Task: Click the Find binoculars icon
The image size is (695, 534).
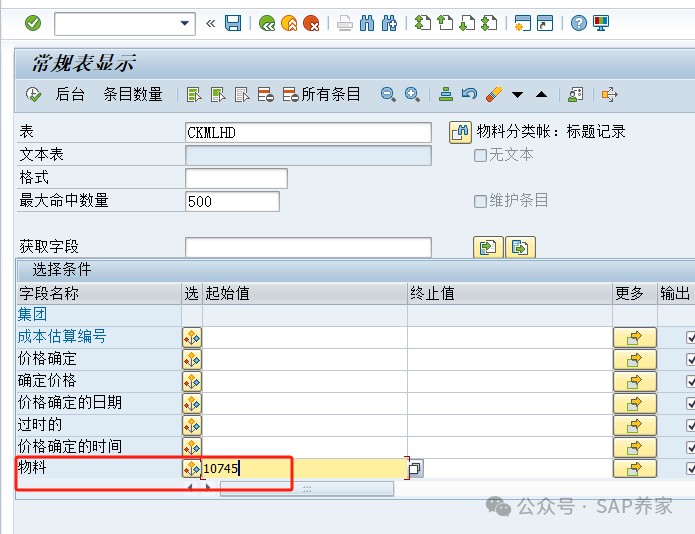Action: [367, 23]
